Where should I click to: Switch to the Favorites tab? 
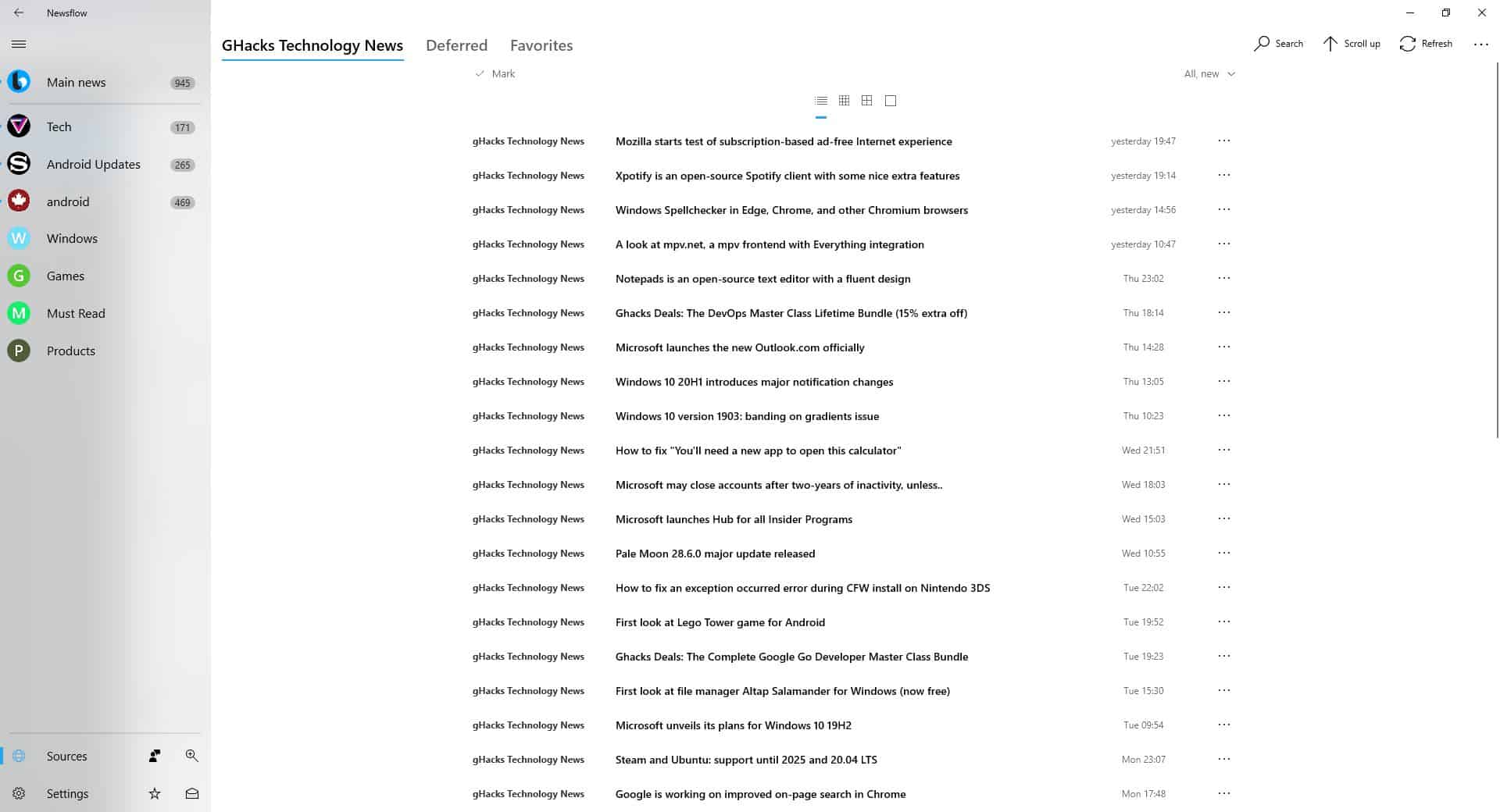[541, 45]
